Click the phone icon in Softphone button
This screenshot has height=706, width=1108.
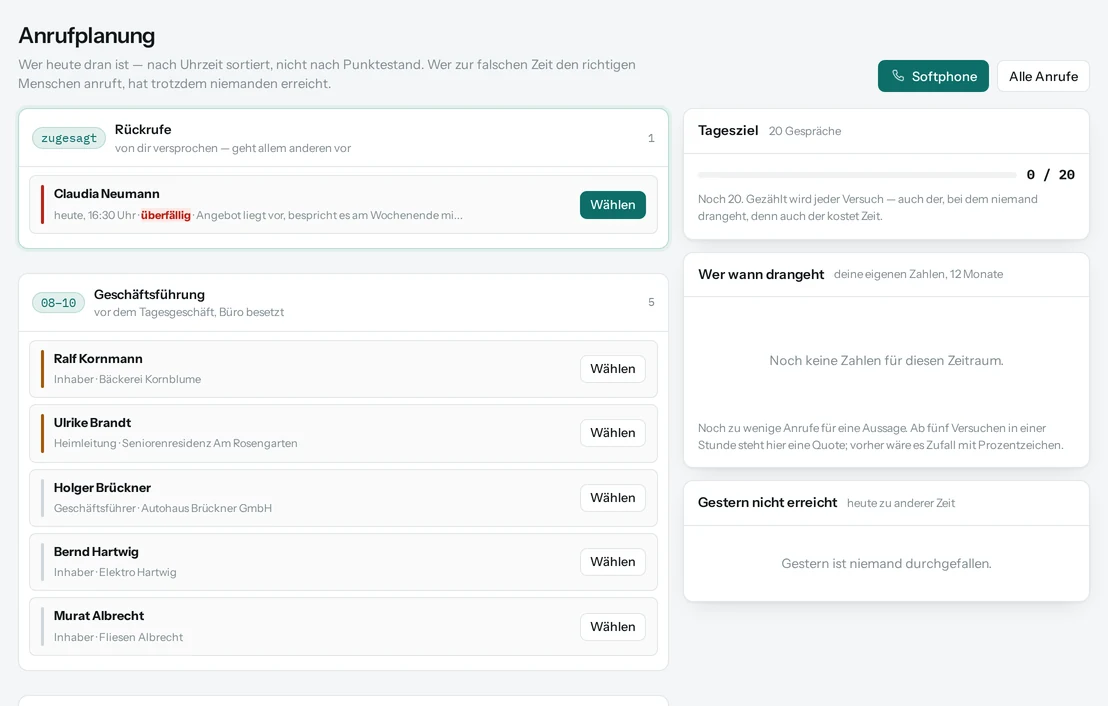(898, 76)
